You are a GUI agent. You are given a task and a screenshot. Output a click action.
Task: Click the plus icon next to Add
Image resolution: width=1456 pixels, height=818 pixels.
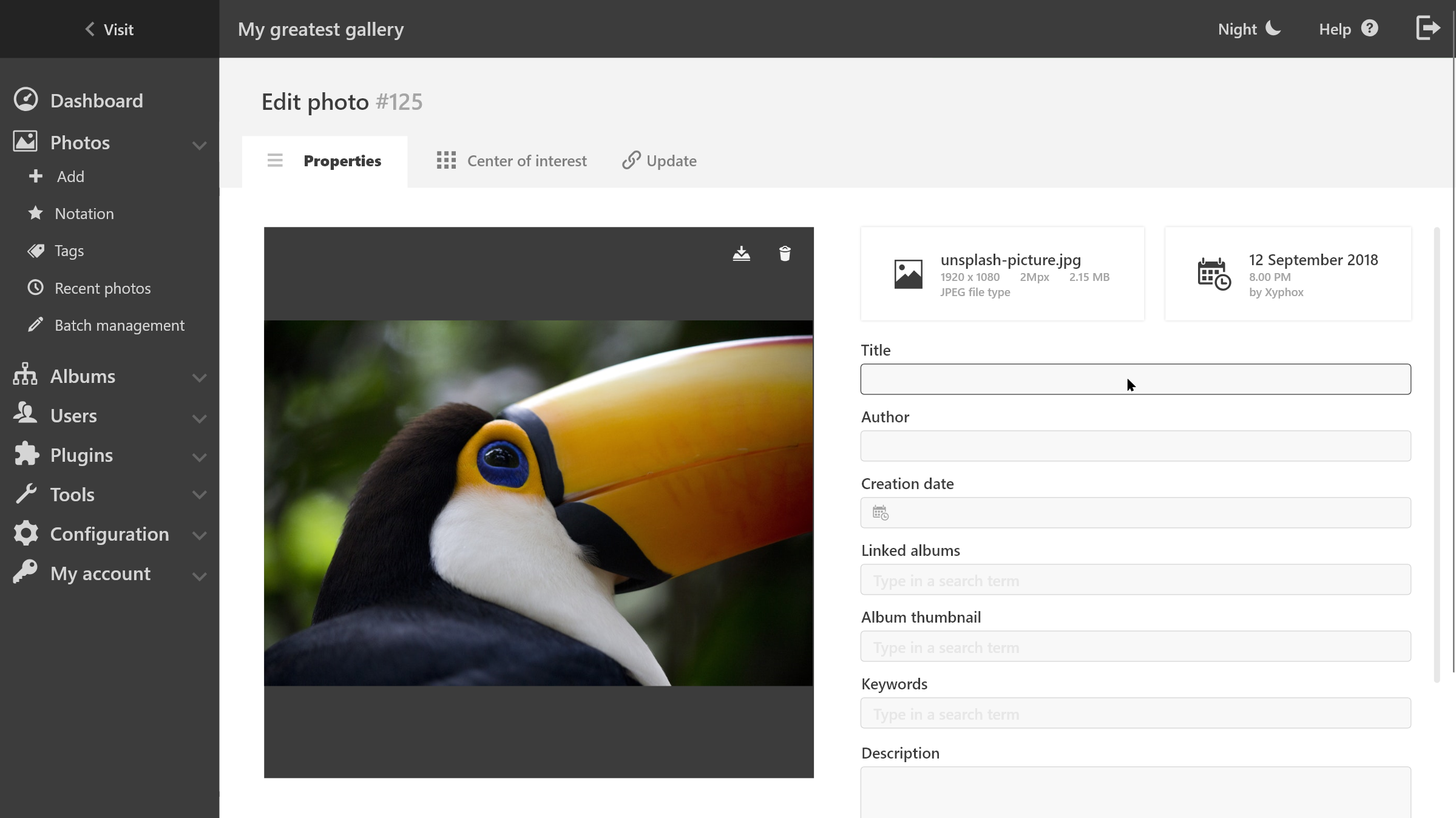36,176
